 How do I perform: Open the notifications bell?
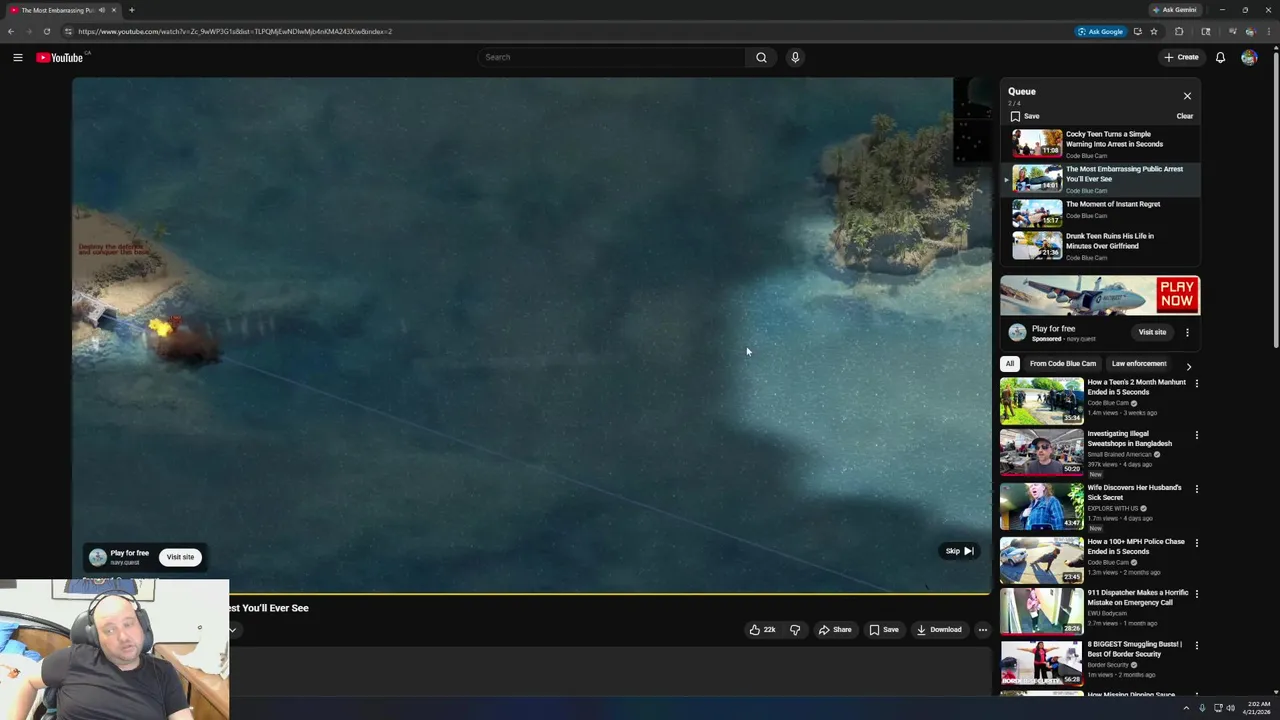1220,57
